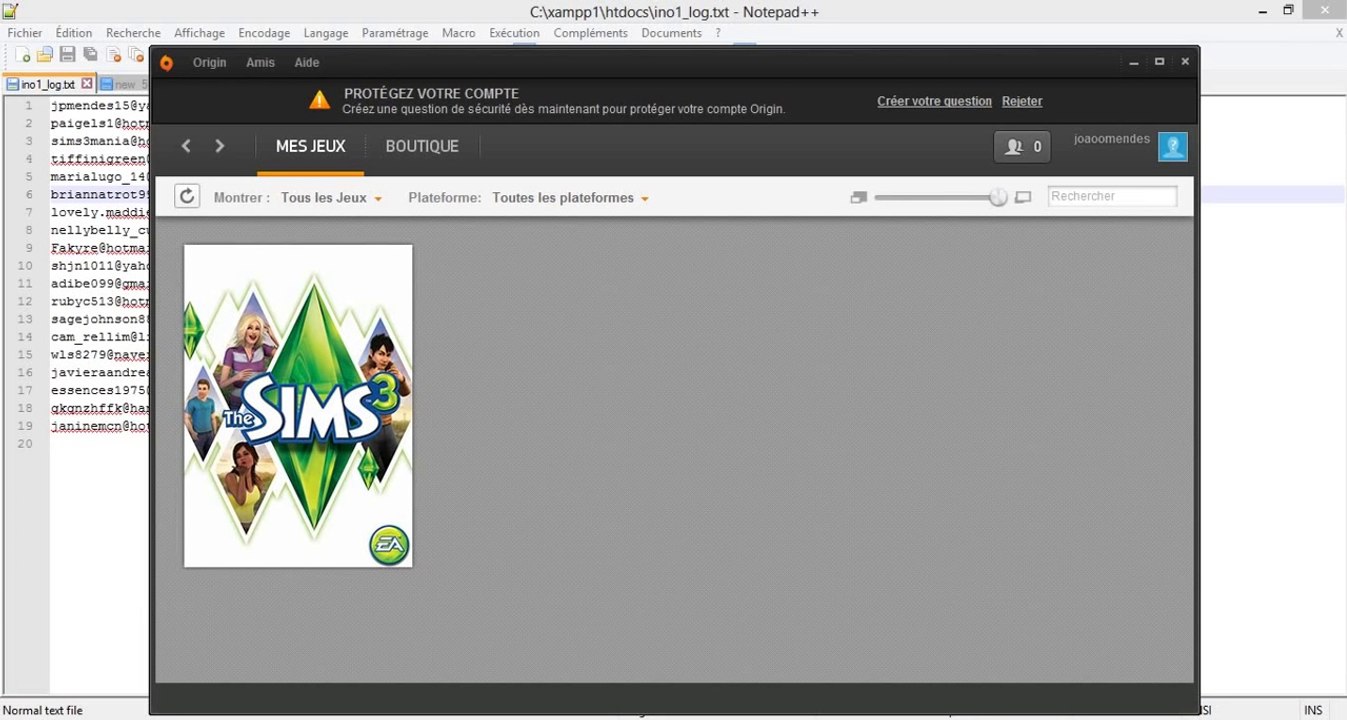Image resolution: width=1347 pixels, height=720 pixels.
Task: Click the large thumbnails view icon
Action: [x=1023, y=198]
